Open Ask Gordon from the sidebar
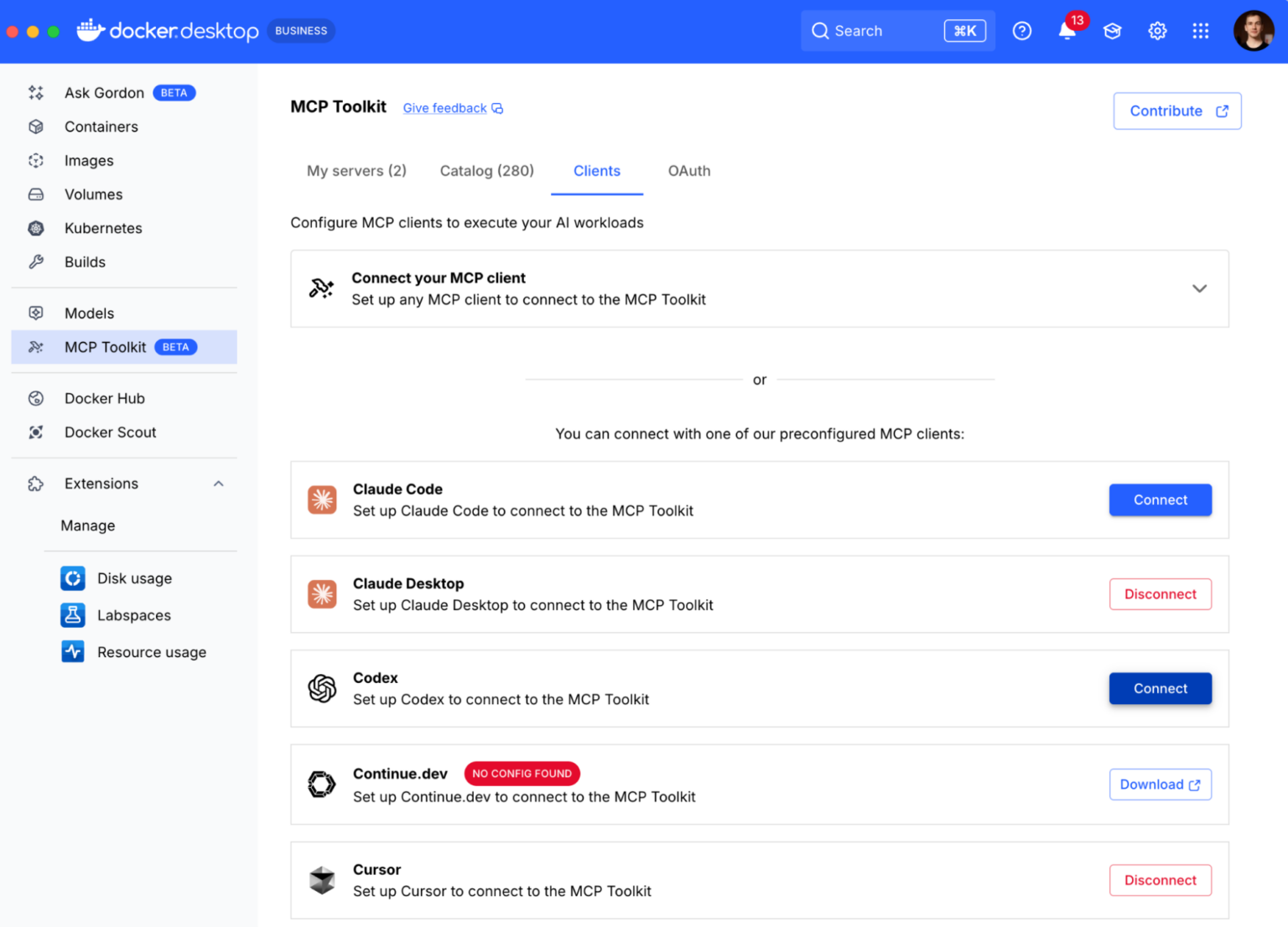The image size is (1288, 927). 104,92
